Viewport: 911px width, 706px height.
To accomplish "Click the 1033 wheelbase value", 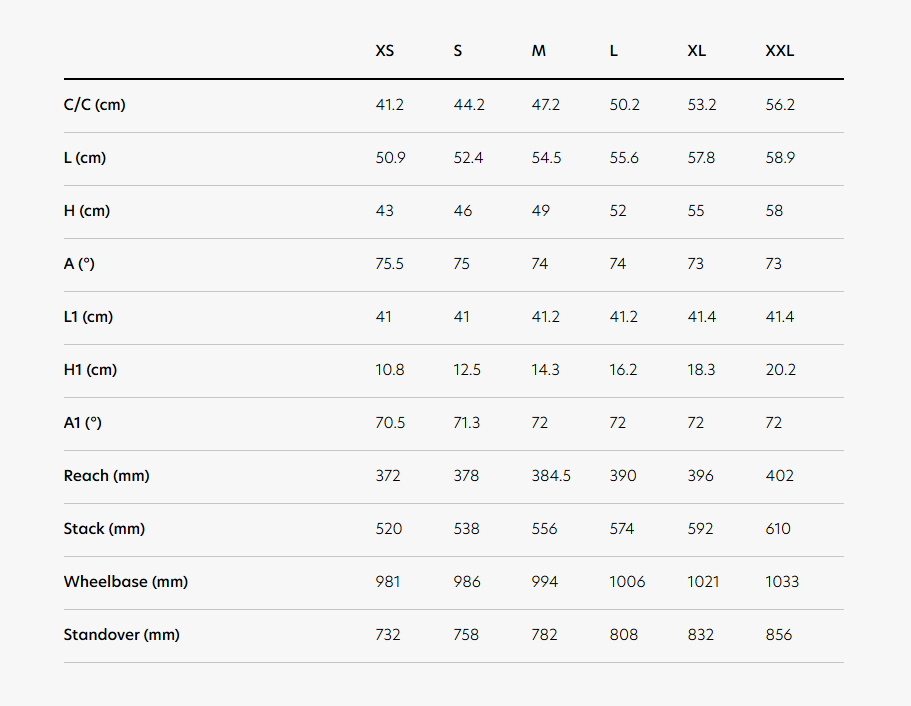I will click(x=782, y=582).
